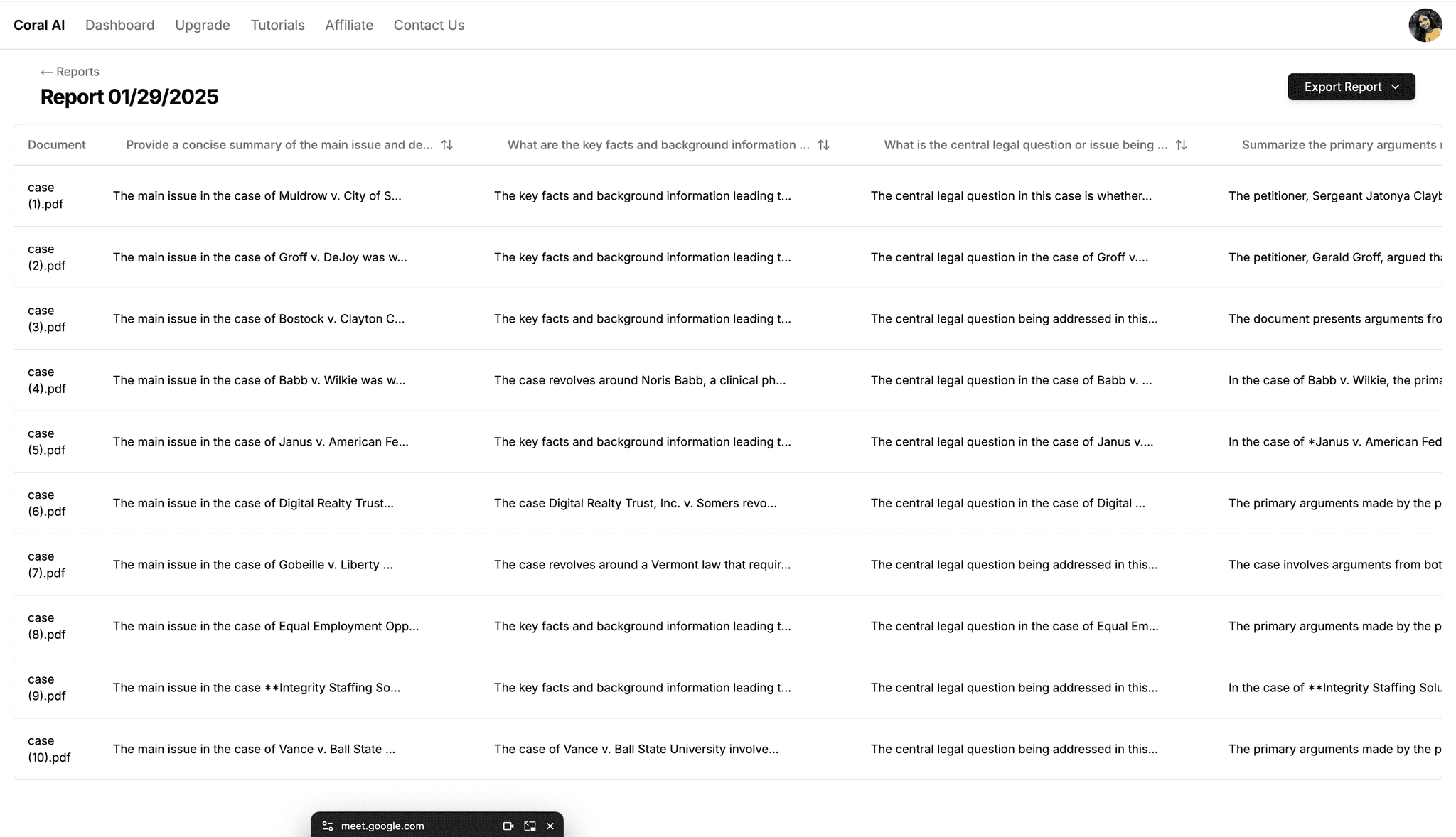This screenshot has height=837, width=1456.
Task: Open the Upgrade nav item
Action: [202, 25]
